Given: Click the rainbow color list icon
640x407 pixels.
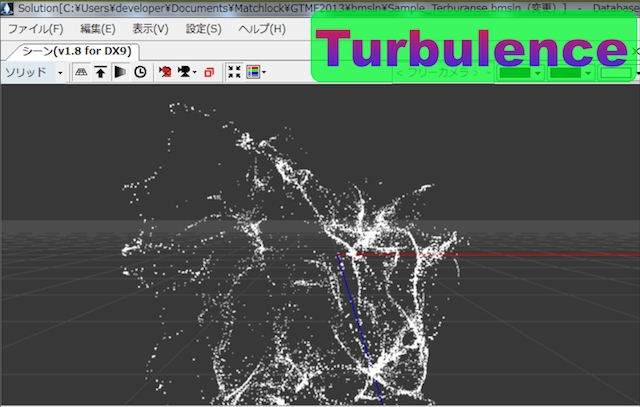Looking at the screenshot, I should (253, 72).
